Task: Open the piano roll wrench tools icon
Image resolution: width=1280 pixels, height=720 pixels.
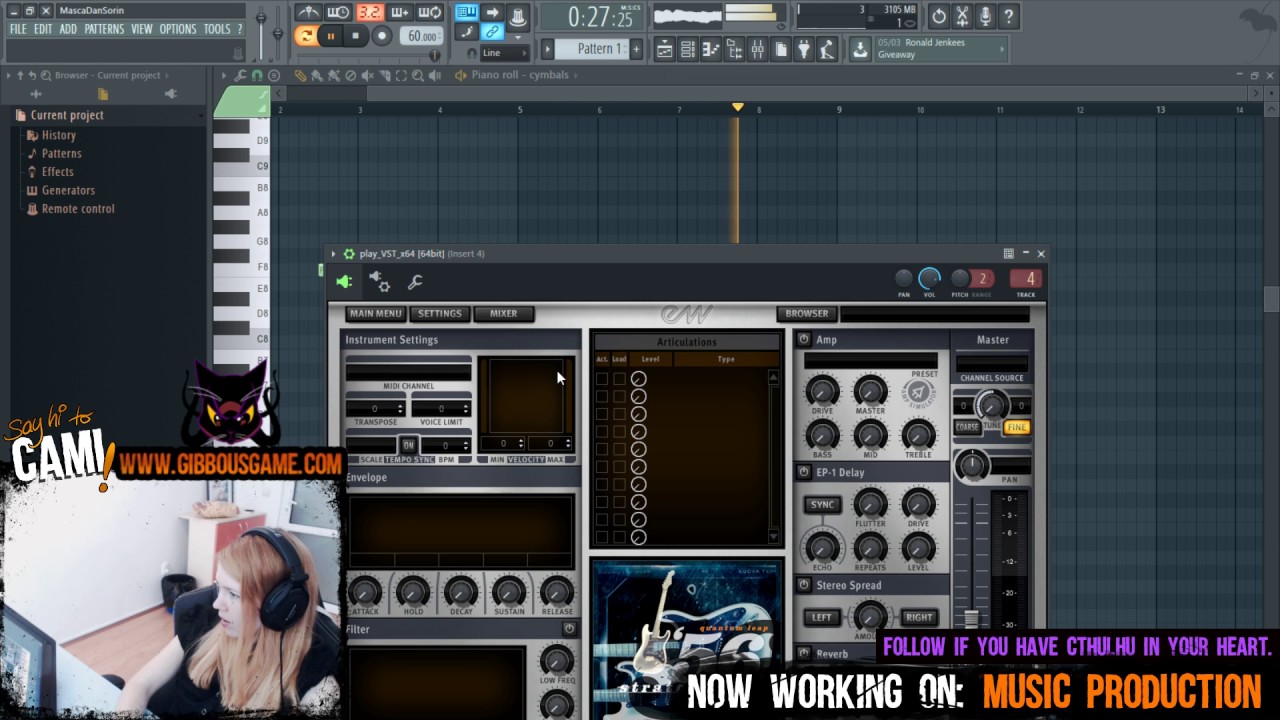Action: coord(241,75)
